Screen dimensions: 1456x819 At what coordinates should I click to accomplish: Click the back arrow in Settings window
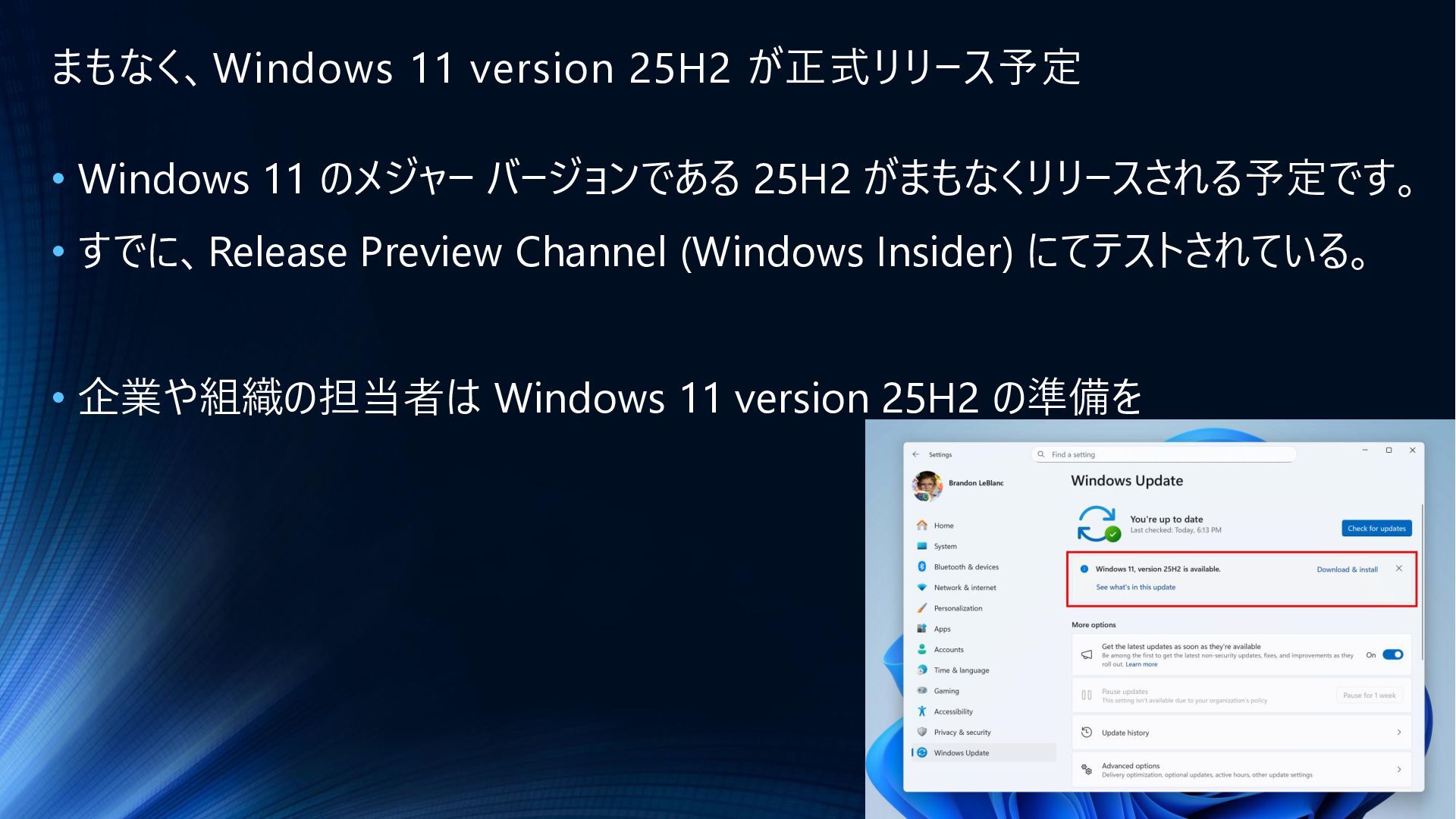[x=915, y=454]
